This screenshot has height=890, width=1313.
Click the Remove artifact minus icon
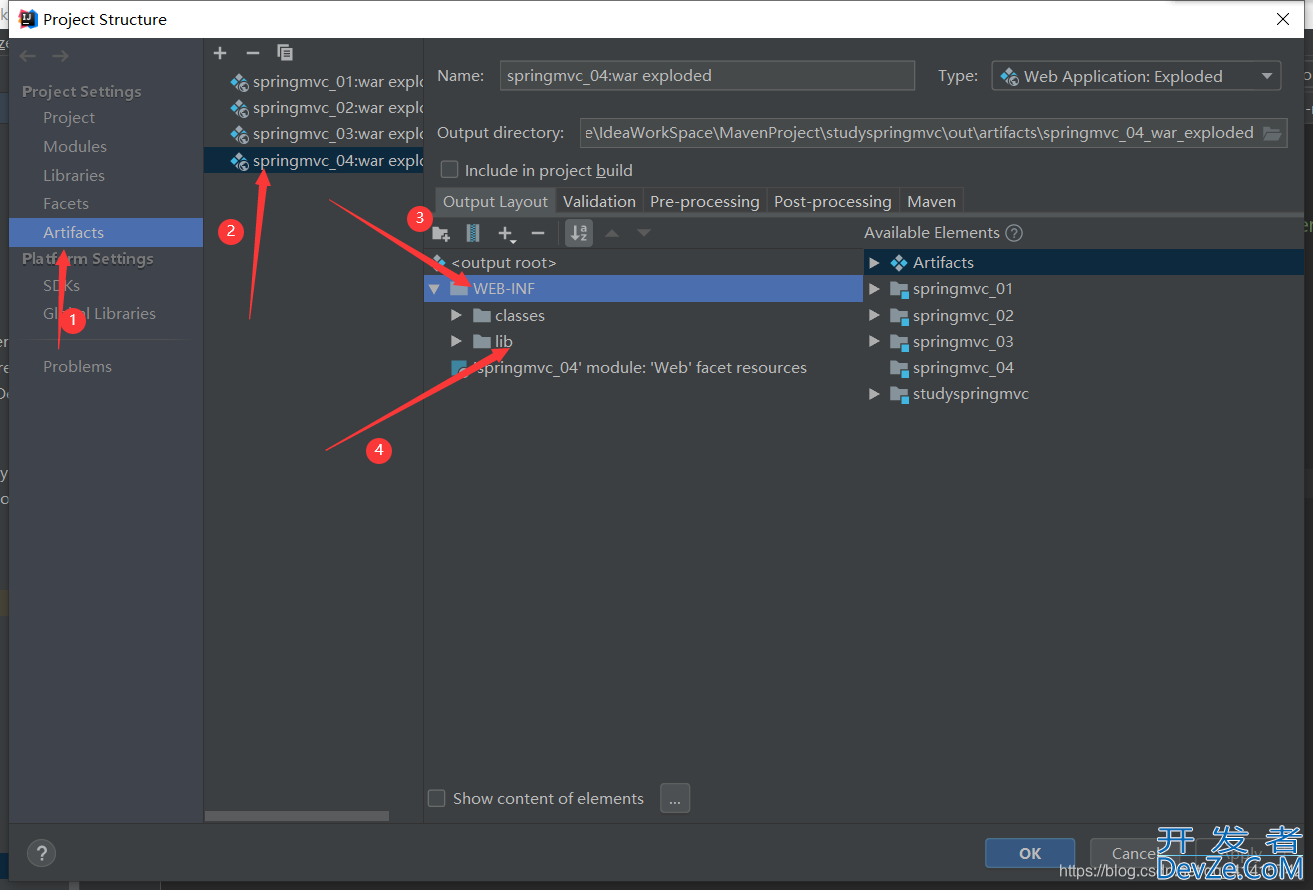[x=252, y=53]
